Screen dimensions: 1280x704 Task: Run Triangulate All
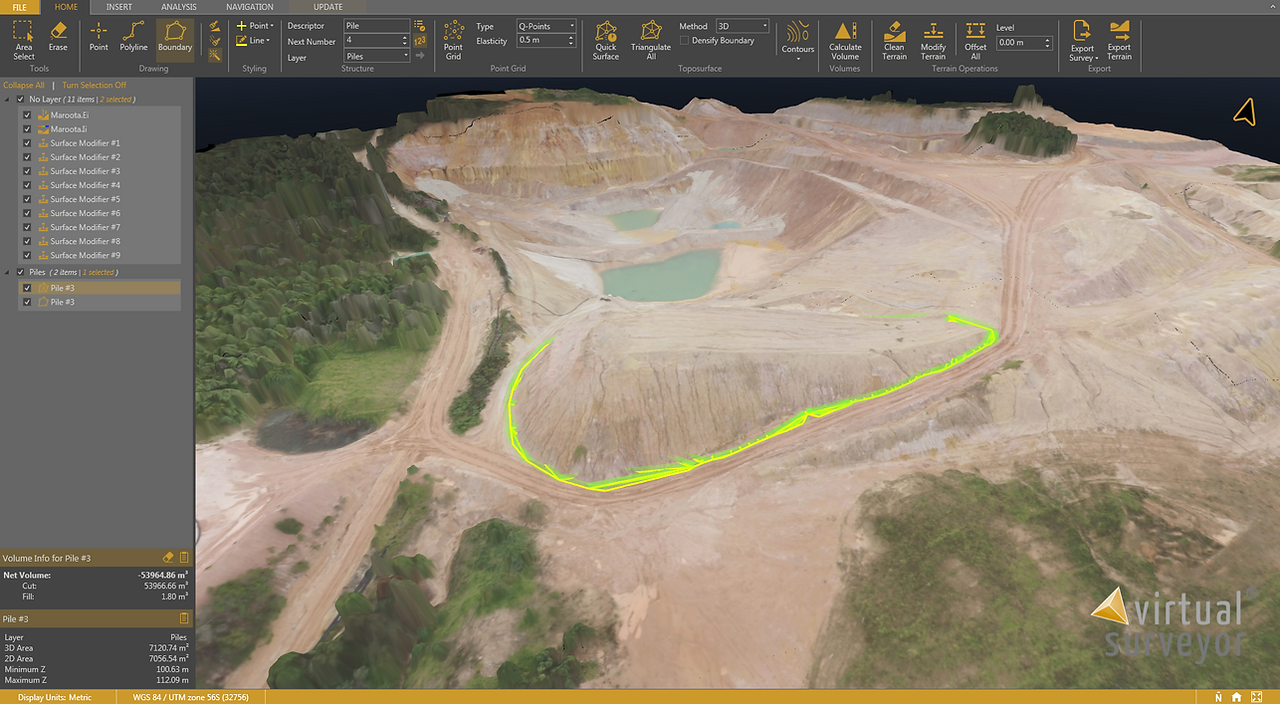click(651, 41)
